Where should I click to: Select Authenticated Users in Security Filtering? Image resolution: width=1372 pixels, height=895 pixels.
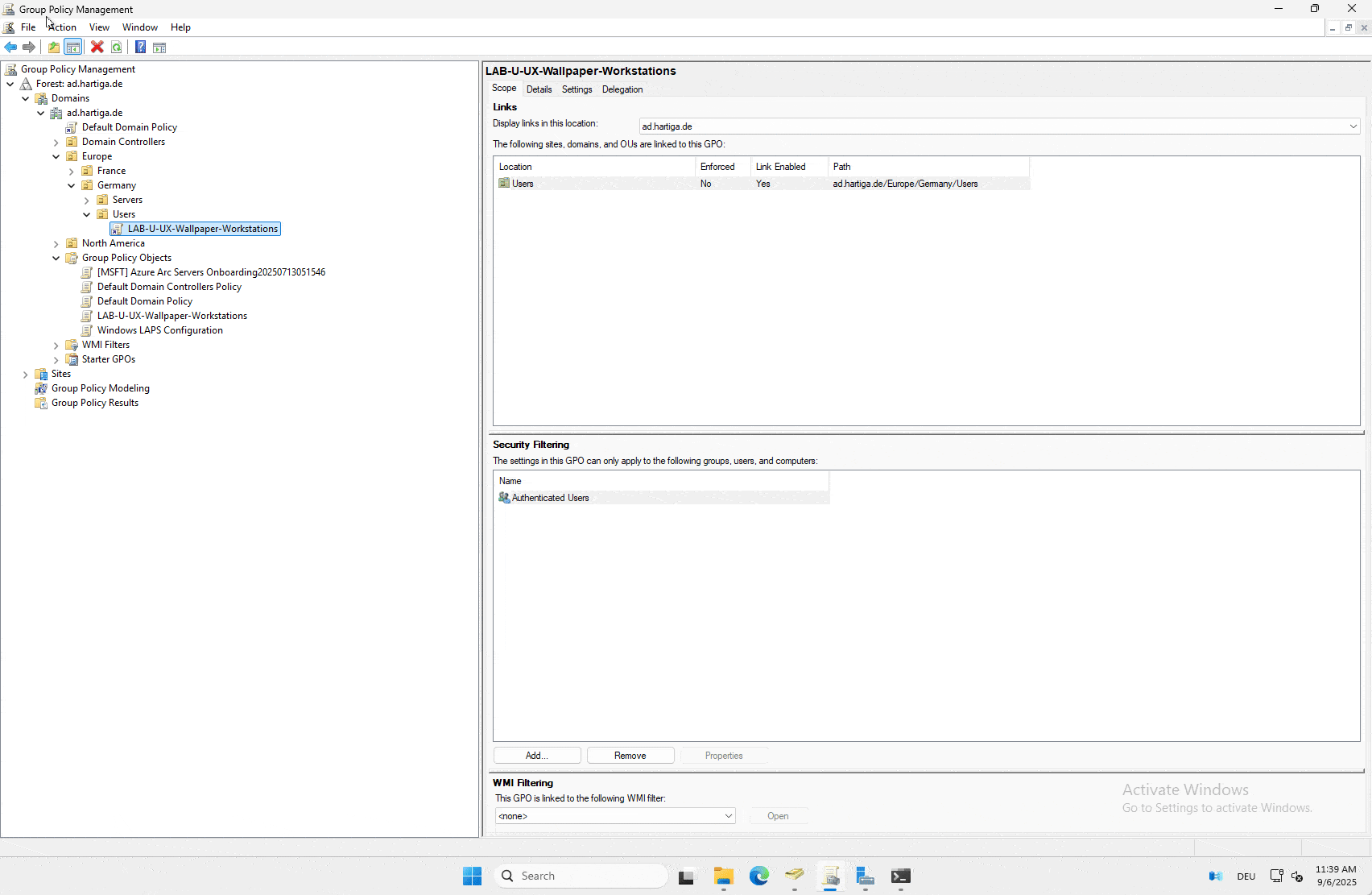(x=551, y=497)
